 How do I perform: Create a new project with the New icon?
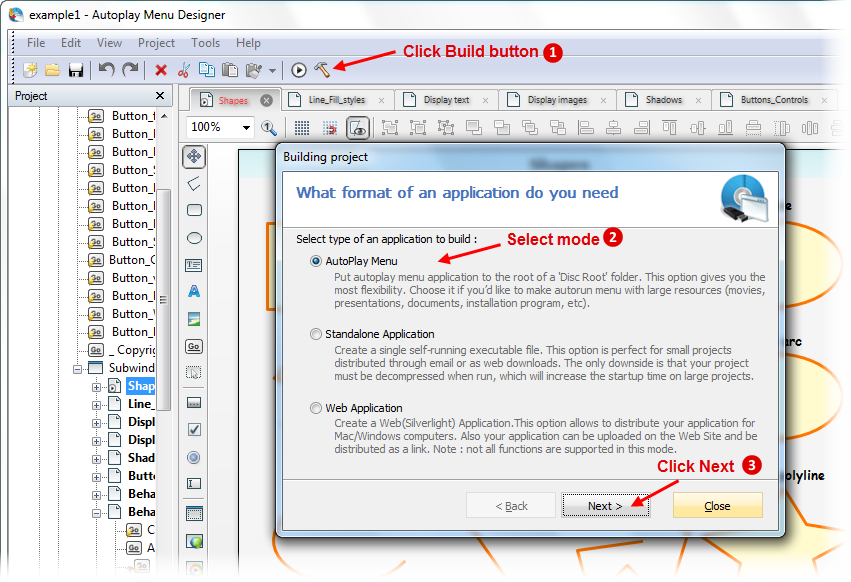click(30, 70)
